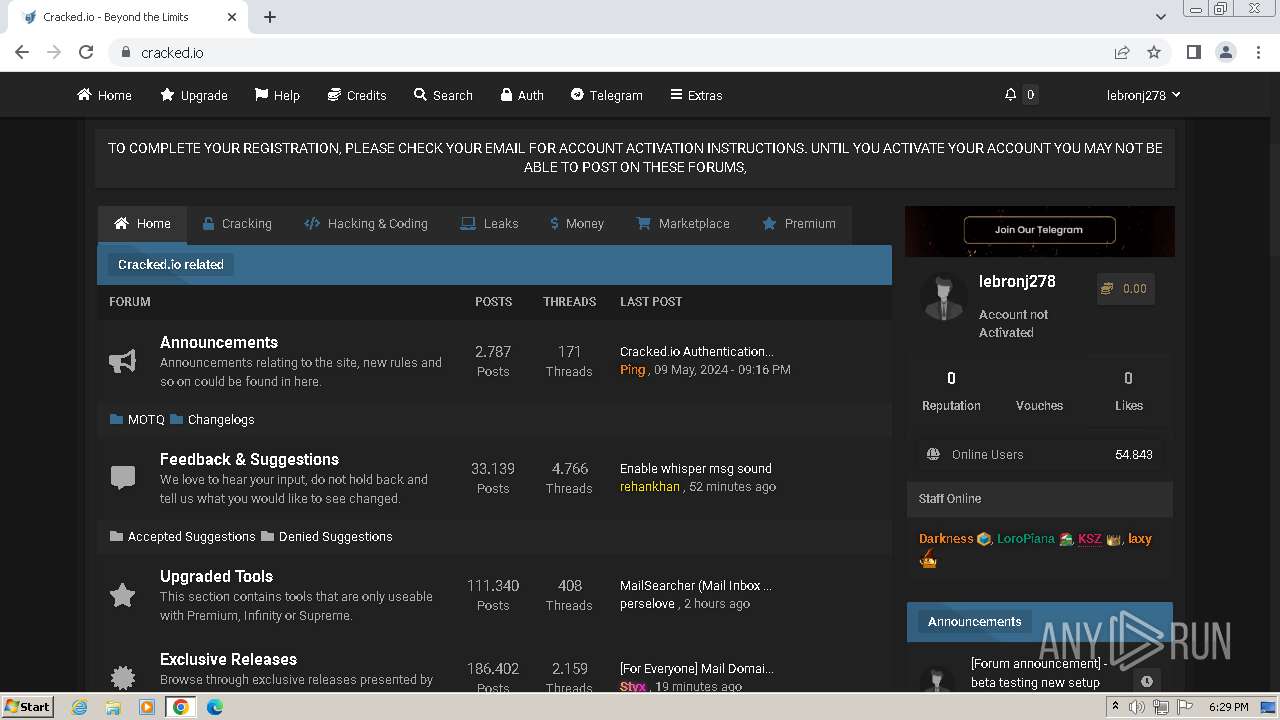
Task: Click the bell notifications icon
Action: point(1010,95)
